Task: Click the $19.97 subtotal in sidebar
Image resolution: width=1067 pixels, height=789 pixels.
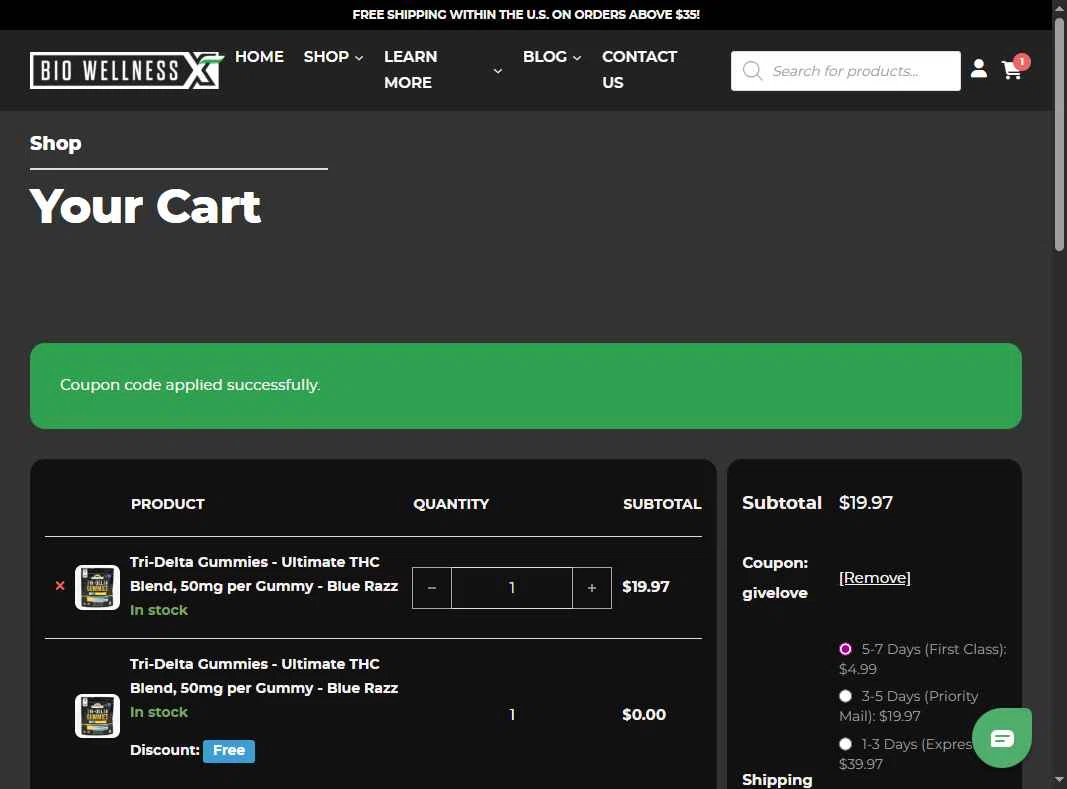Action: (866, 502)
